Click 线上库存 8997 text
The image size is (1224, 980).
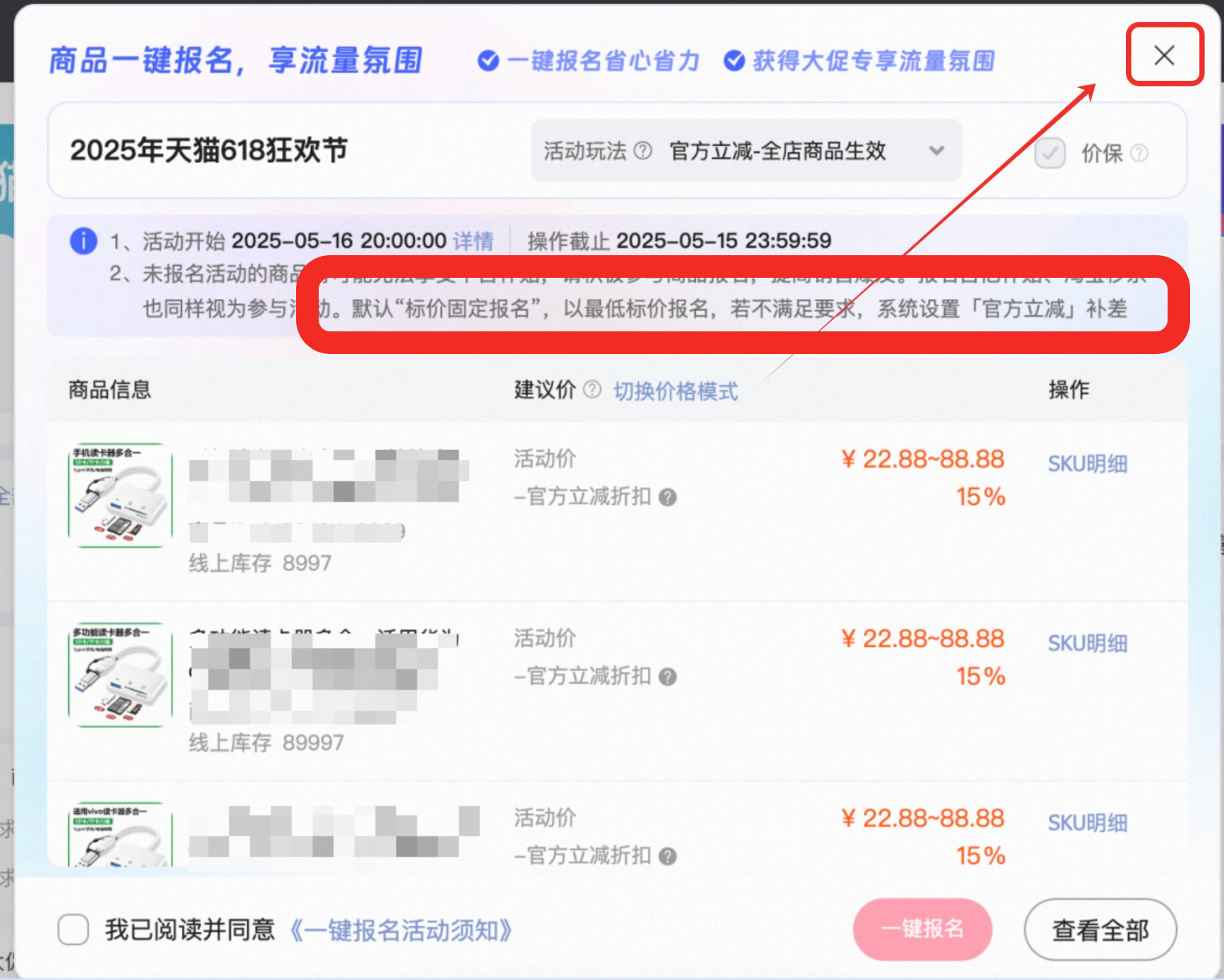coord(260,563)
